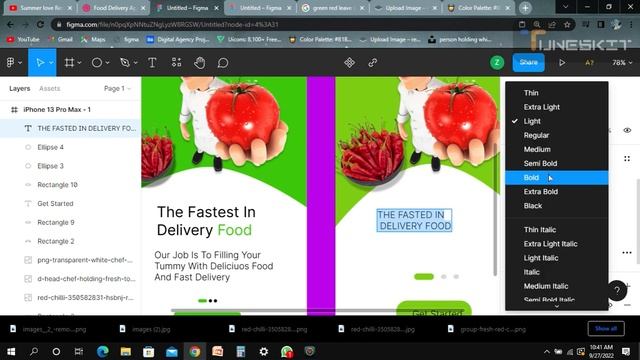Select iPhone 13 Pro Max - 1 frame
640x360 pixels.
click(71, 109)
